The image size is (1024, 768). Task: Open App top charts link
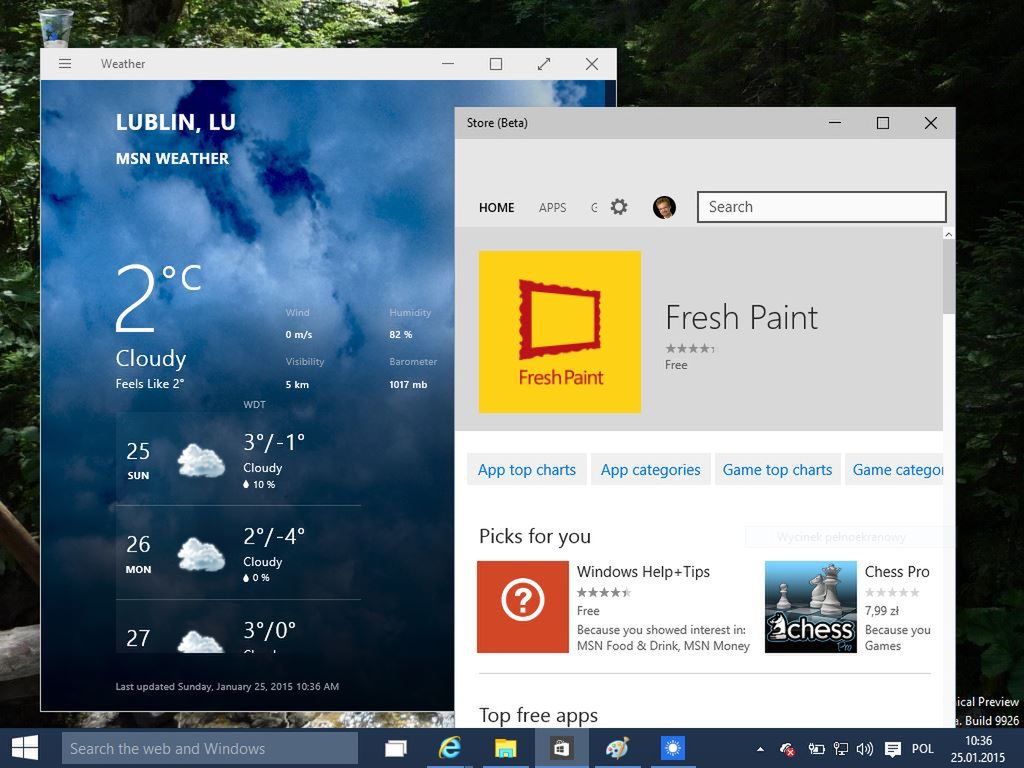[527, 470]
